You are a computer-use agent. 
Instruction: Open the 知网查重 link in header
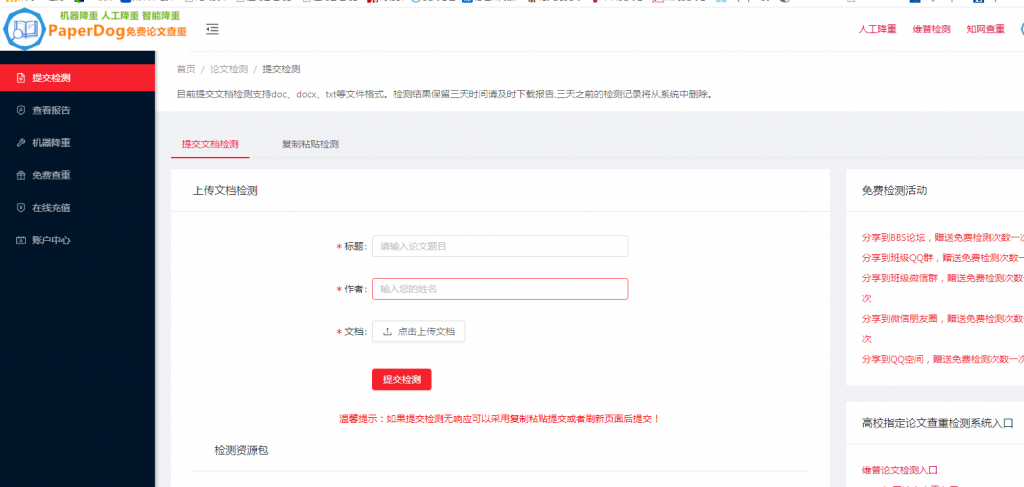tap(985, 29)
